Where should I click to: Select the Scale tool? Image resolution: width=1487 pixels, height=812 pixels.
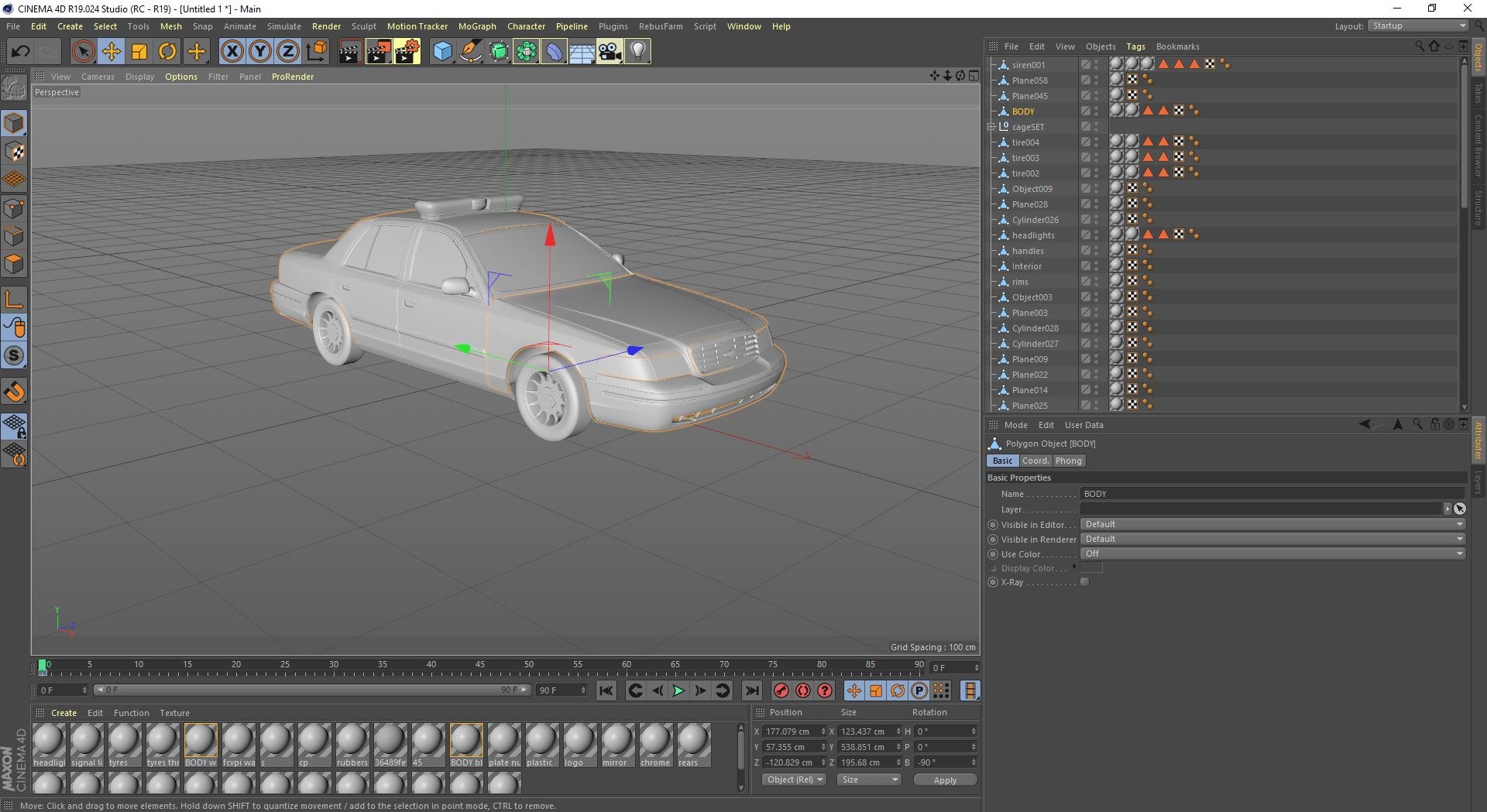[139, 52]
